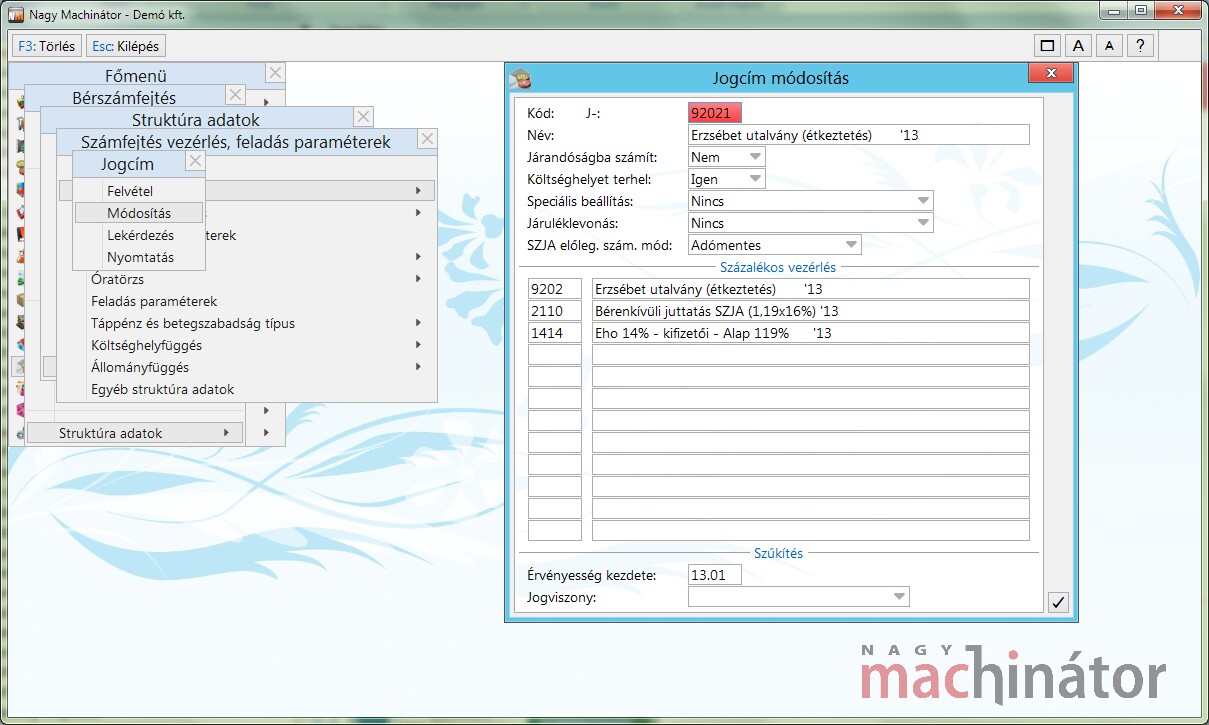The image size is (1209, 725).
Task: Click the Bérenkívüli juttatás SZJA row text
Action: pyautogui.click(x=811, y=311)
